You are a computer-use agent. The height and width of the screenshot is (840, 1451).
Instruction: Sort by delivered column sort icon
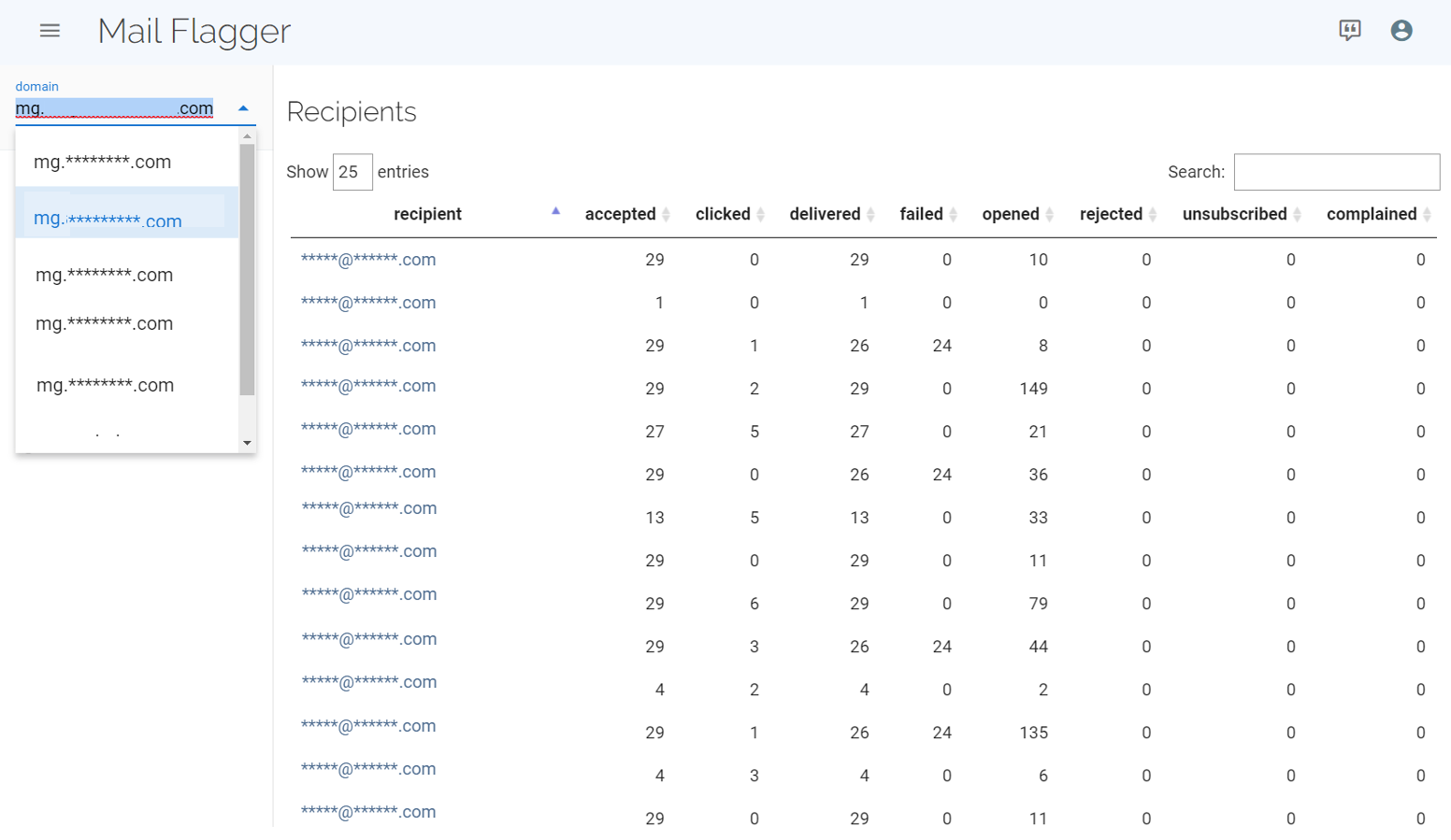click(x=870, y=215)
